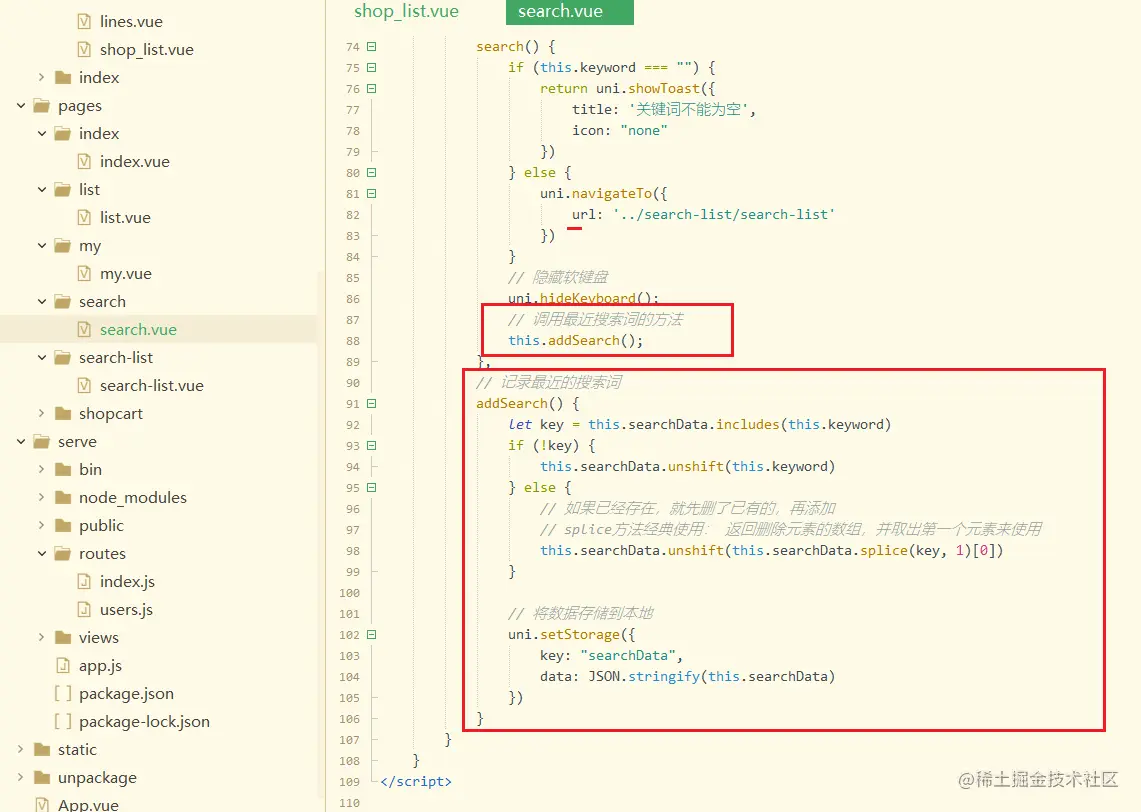Collapse the routes folder chevron

coord(42,554)
